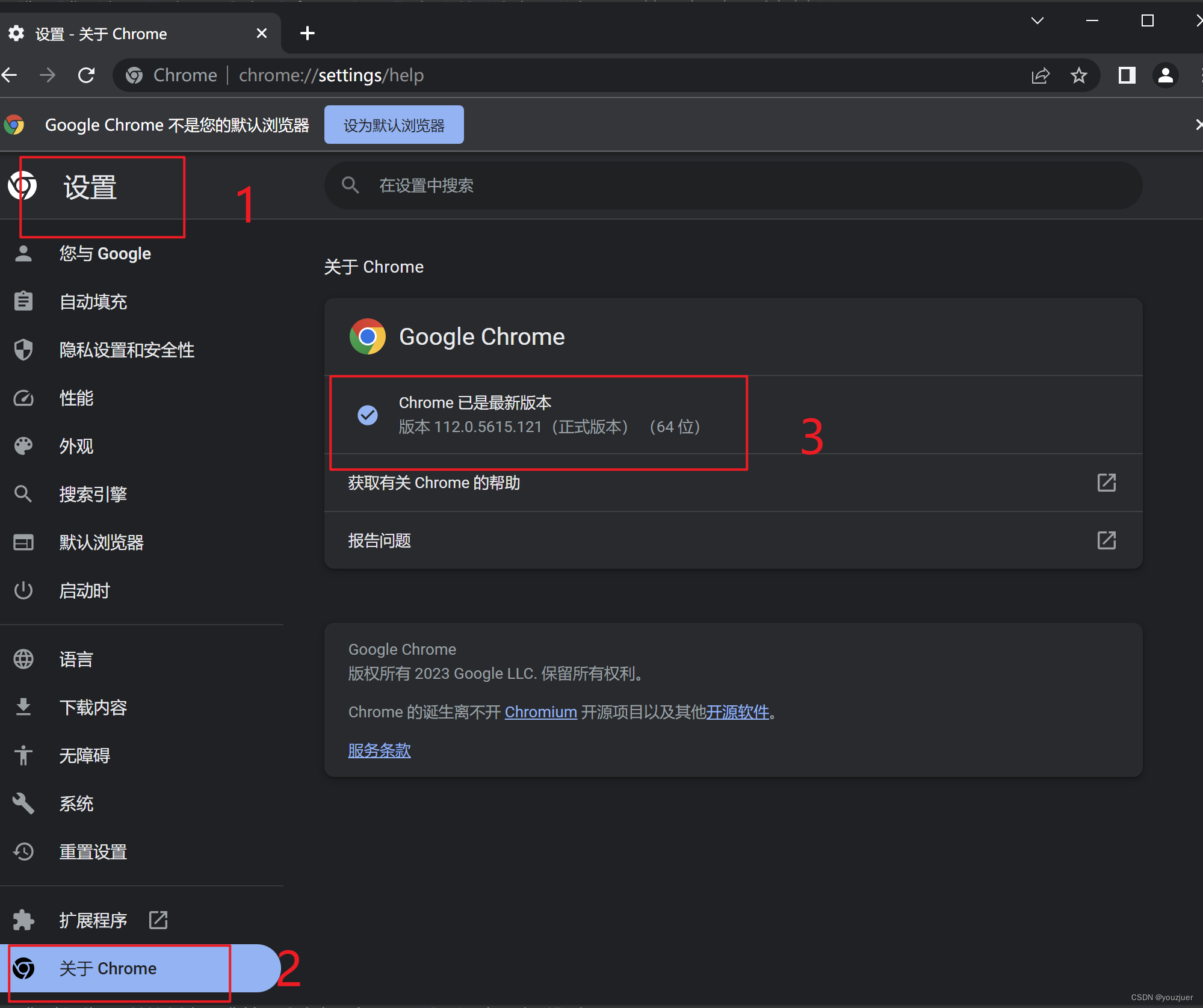Open 扩展程序 extensions page
The width and height of the screenshot is (1203, 1008).
(x=93, y=920)
